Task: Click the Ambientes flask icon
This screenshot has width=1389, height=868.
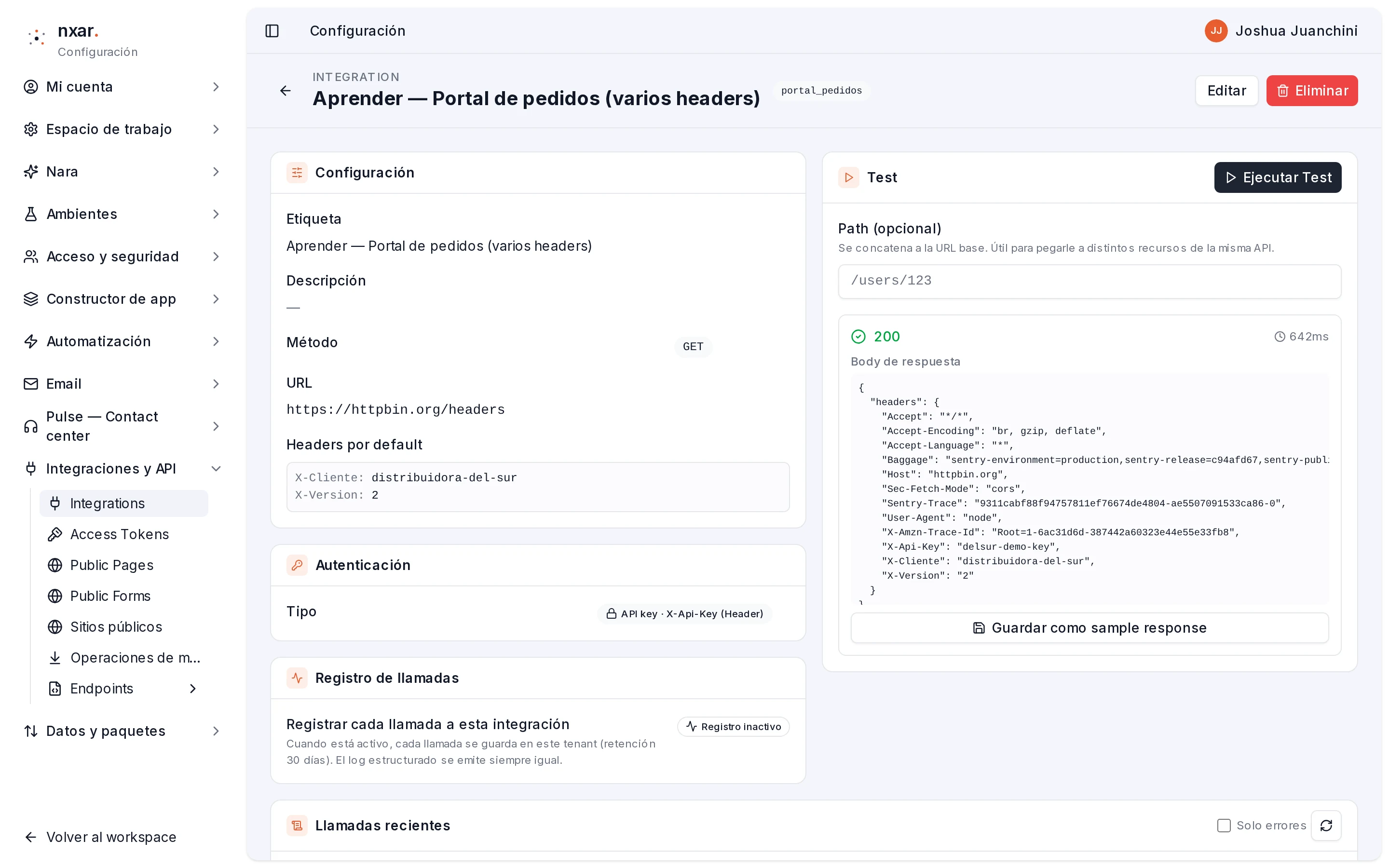Action: click(x=31, y=214)
